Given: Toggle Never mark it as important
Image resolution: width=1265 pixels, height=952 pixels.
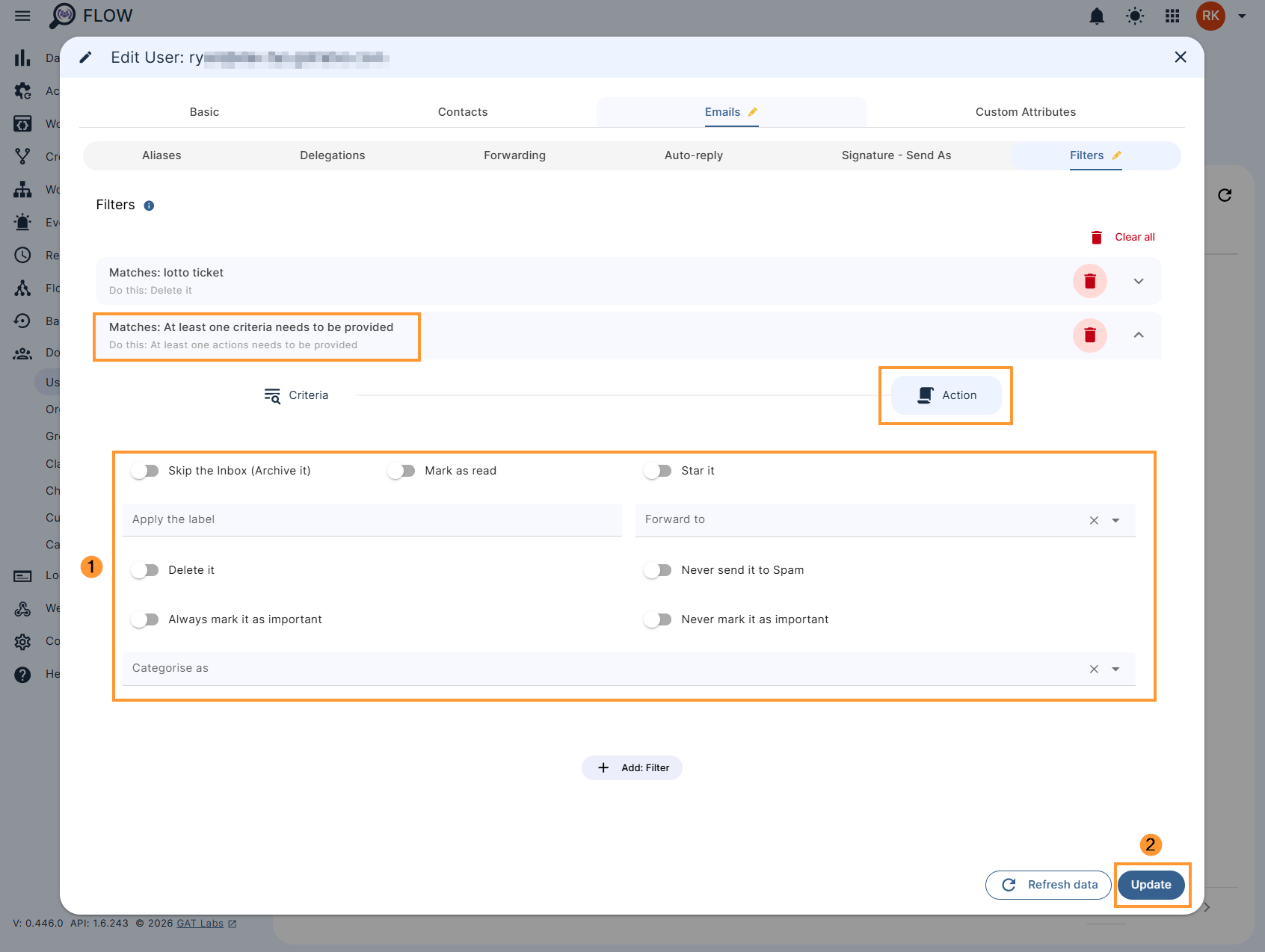Looking at the screenshot, I should tap(658, 619).
